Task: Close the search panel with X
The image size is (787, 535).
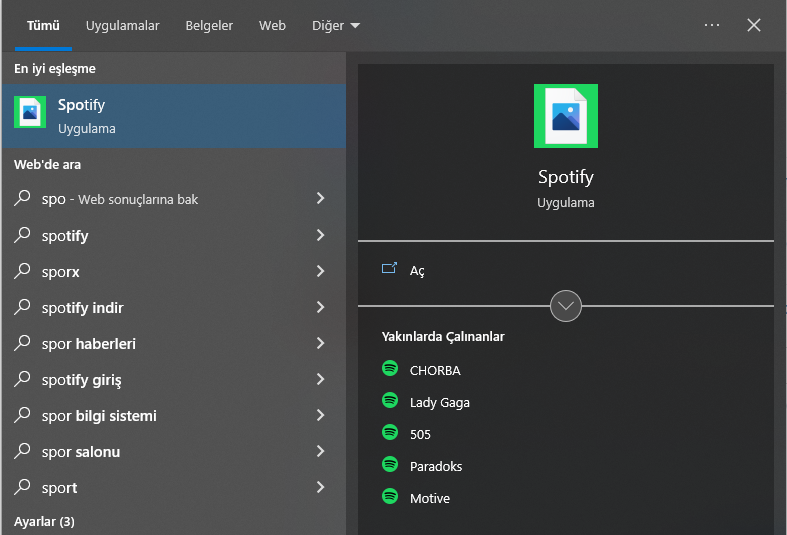Action: coord(754,25)
